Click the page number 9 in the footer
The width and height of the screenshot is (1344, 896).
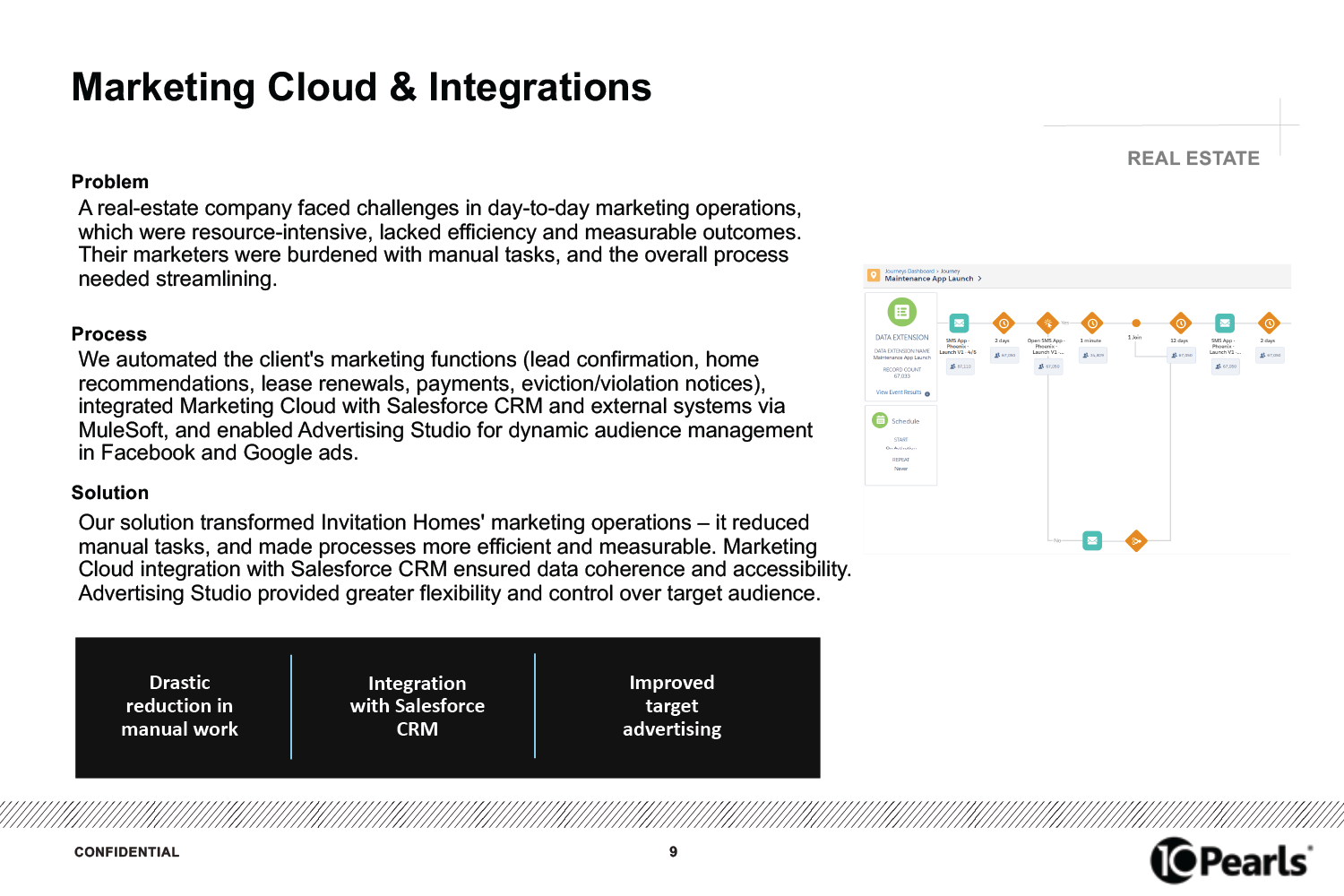673,852
